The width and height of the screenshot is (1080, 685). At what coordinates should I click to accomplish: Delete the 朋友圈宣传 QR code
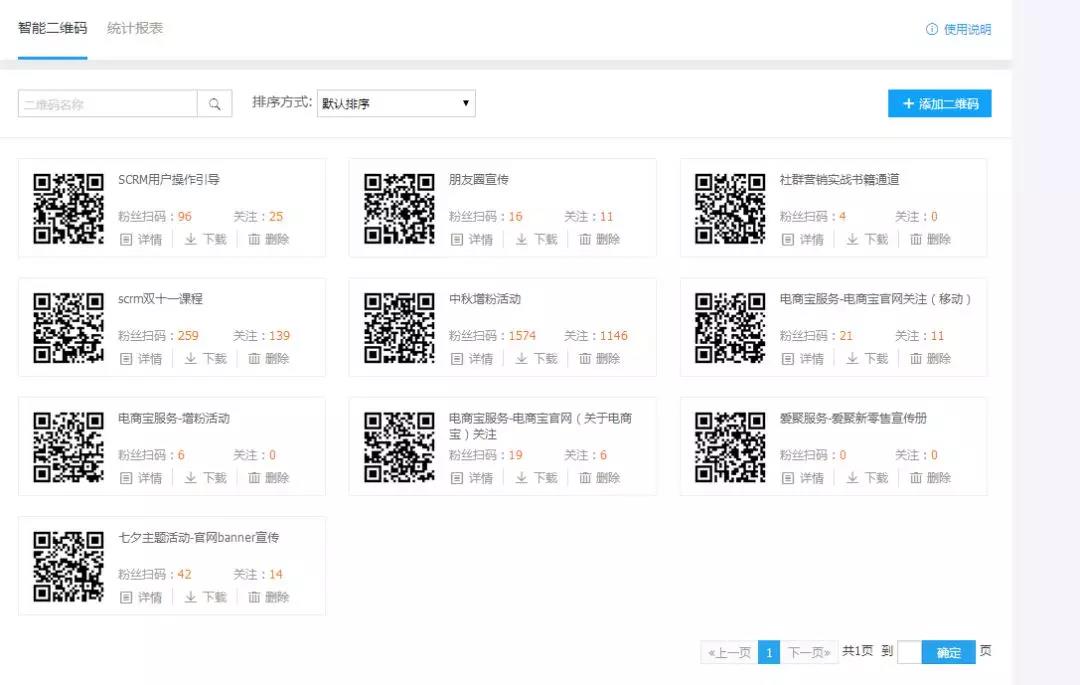pos(599,239)
